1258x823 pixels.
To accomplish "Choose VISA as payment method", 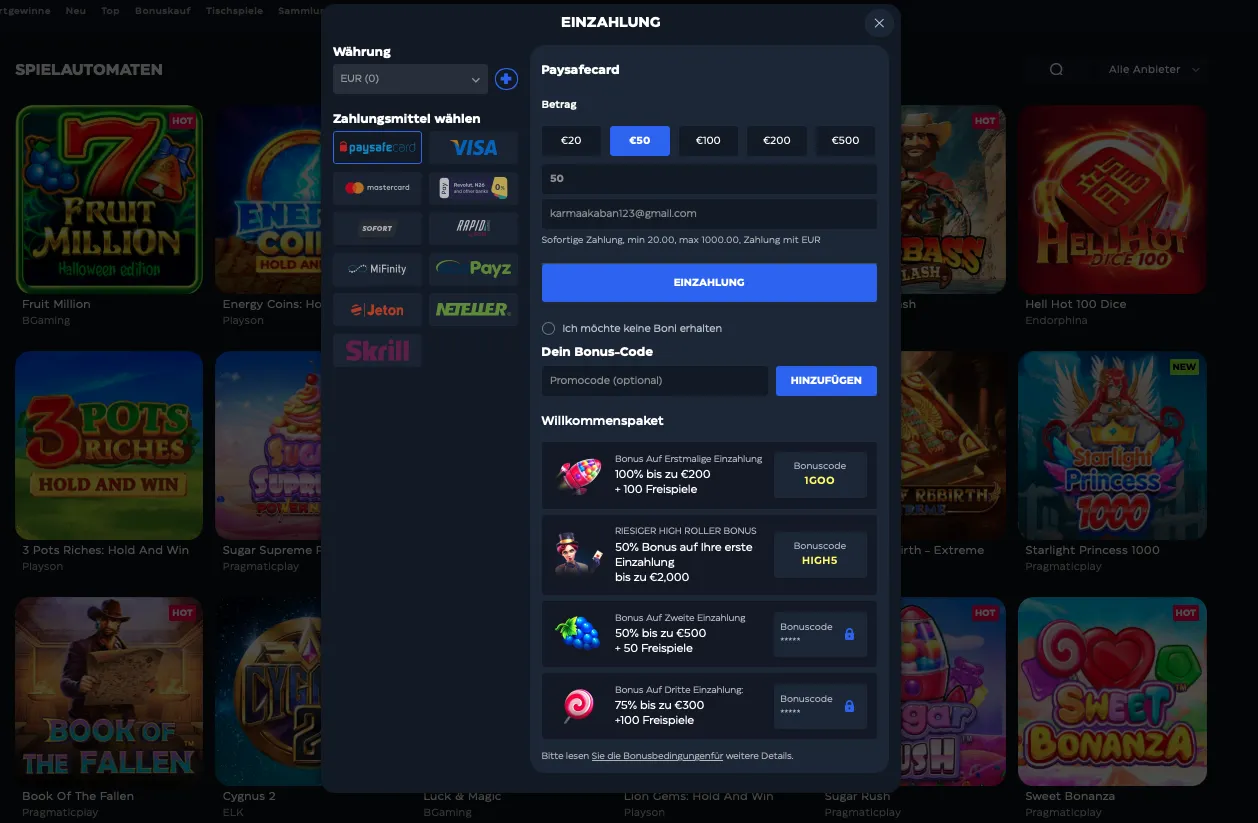I will click(473, 147).
